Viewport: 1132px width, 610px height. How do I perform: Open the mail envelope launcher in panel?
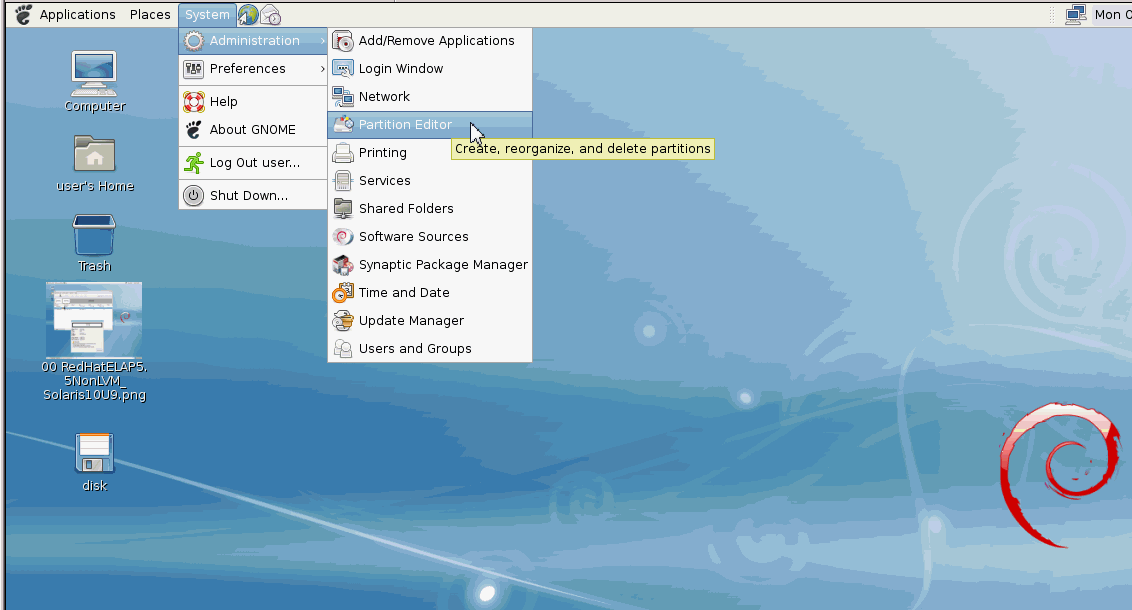click(x=271, y=14)
